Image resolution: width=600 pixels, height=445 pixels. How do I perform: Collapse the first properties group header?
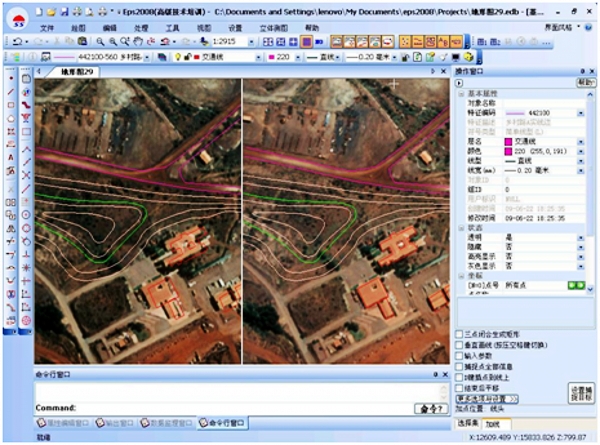[461, 94]
